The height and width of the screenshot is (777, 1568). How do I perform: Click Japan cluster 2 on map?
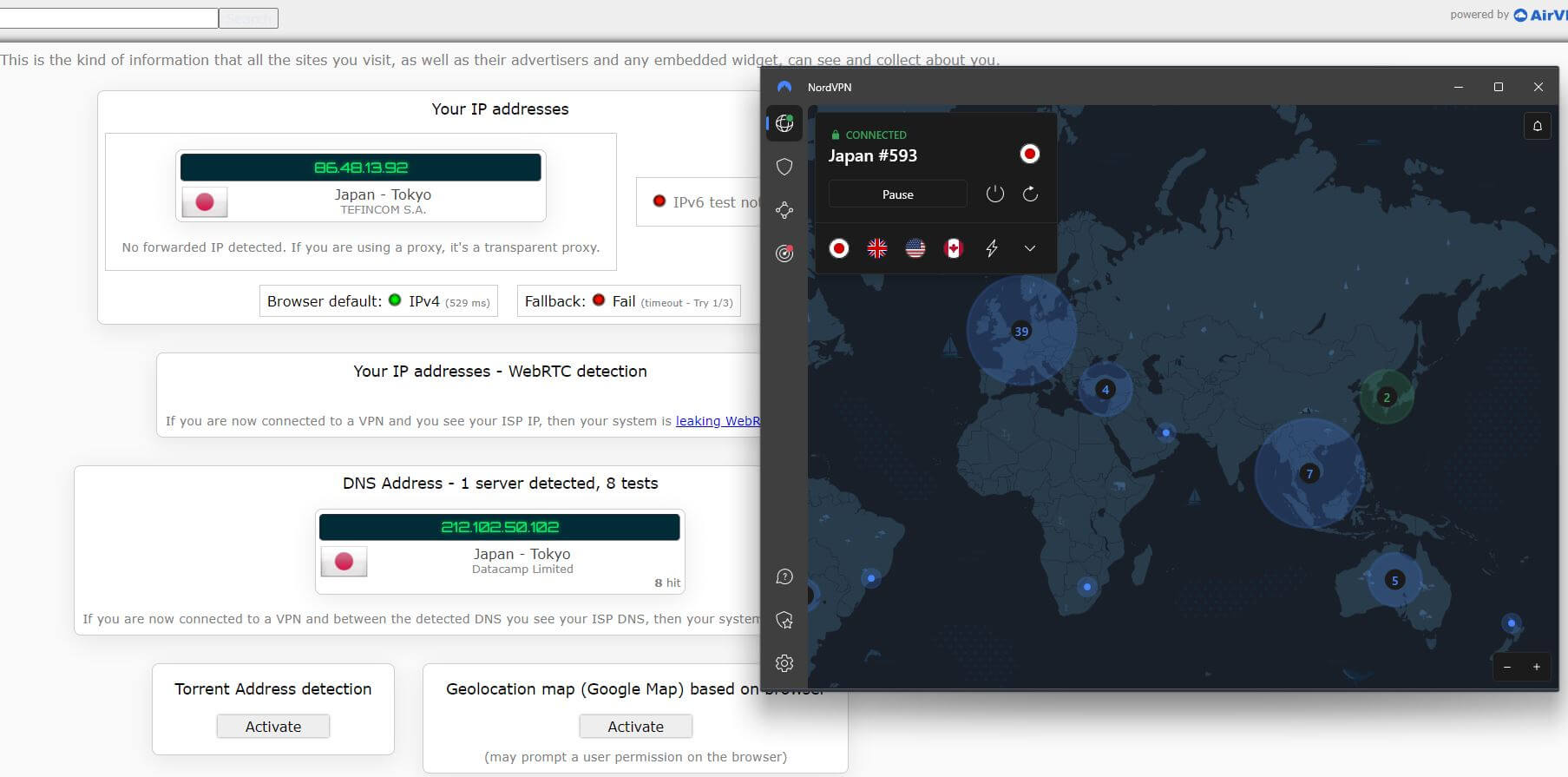coord(1386,397)
